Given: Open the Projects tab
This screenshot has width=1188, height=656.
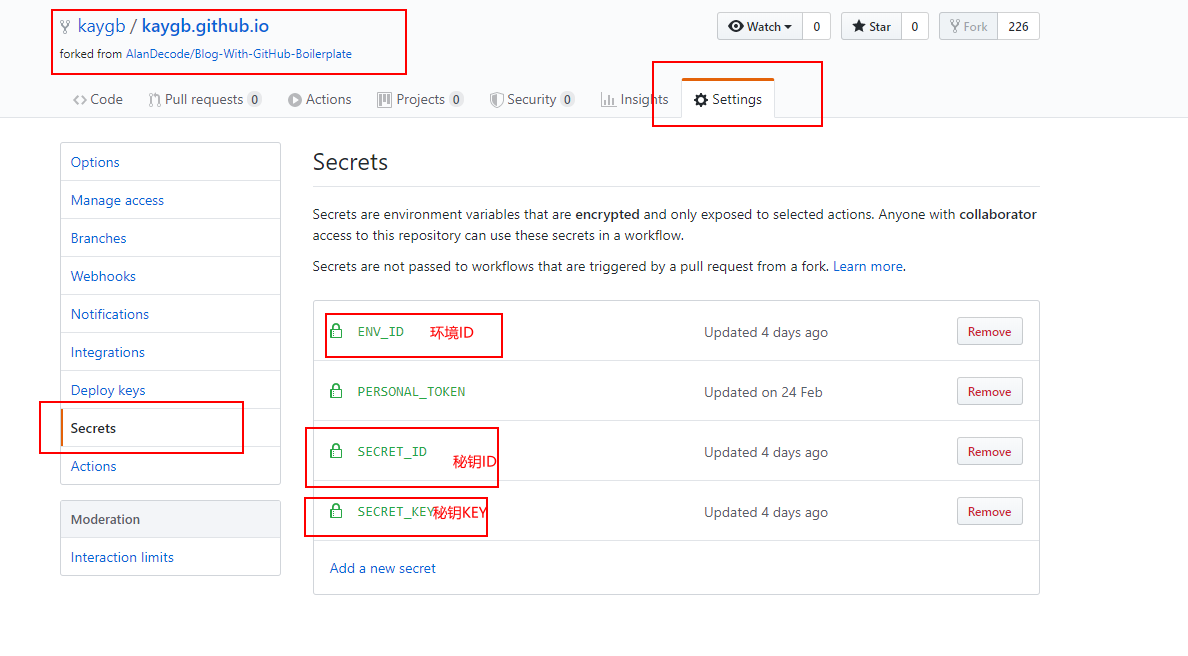Looking at the screenshot, I should [x=419, y=100].
